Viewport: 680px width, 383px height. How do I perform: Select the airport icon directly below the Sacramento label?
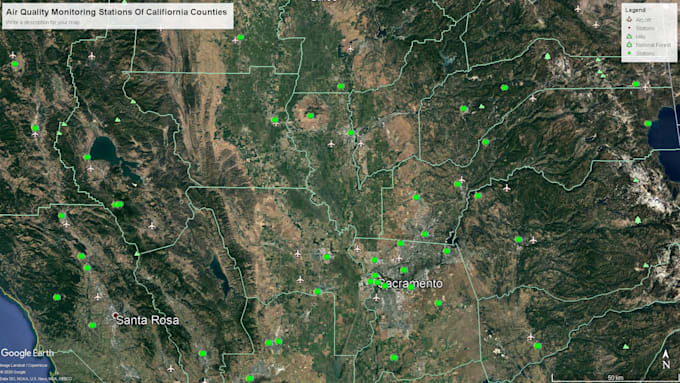click(376, 298)
